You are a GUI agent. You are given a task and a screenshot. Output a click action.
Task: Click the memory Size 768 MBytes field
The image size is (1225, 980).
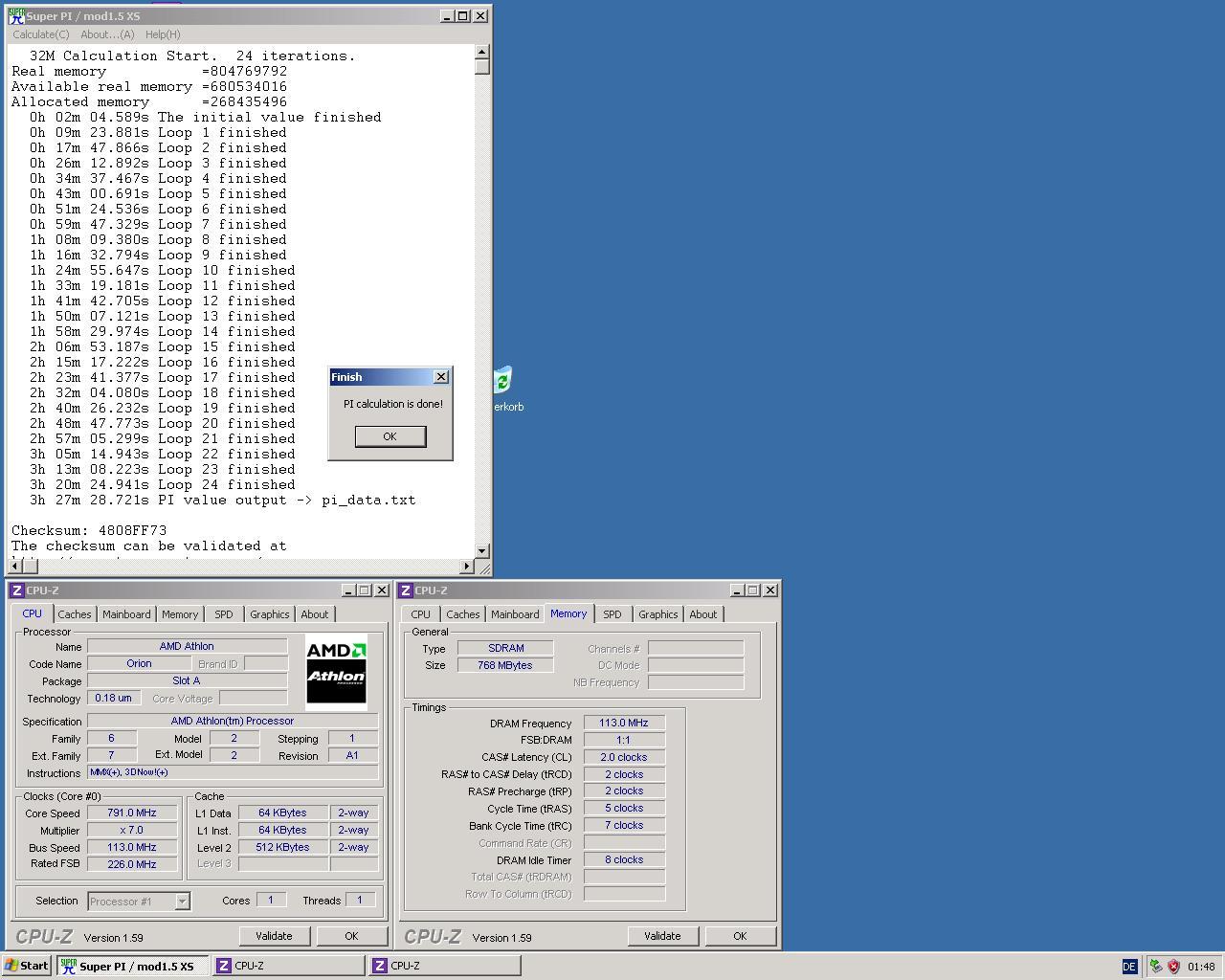point(505,665)
